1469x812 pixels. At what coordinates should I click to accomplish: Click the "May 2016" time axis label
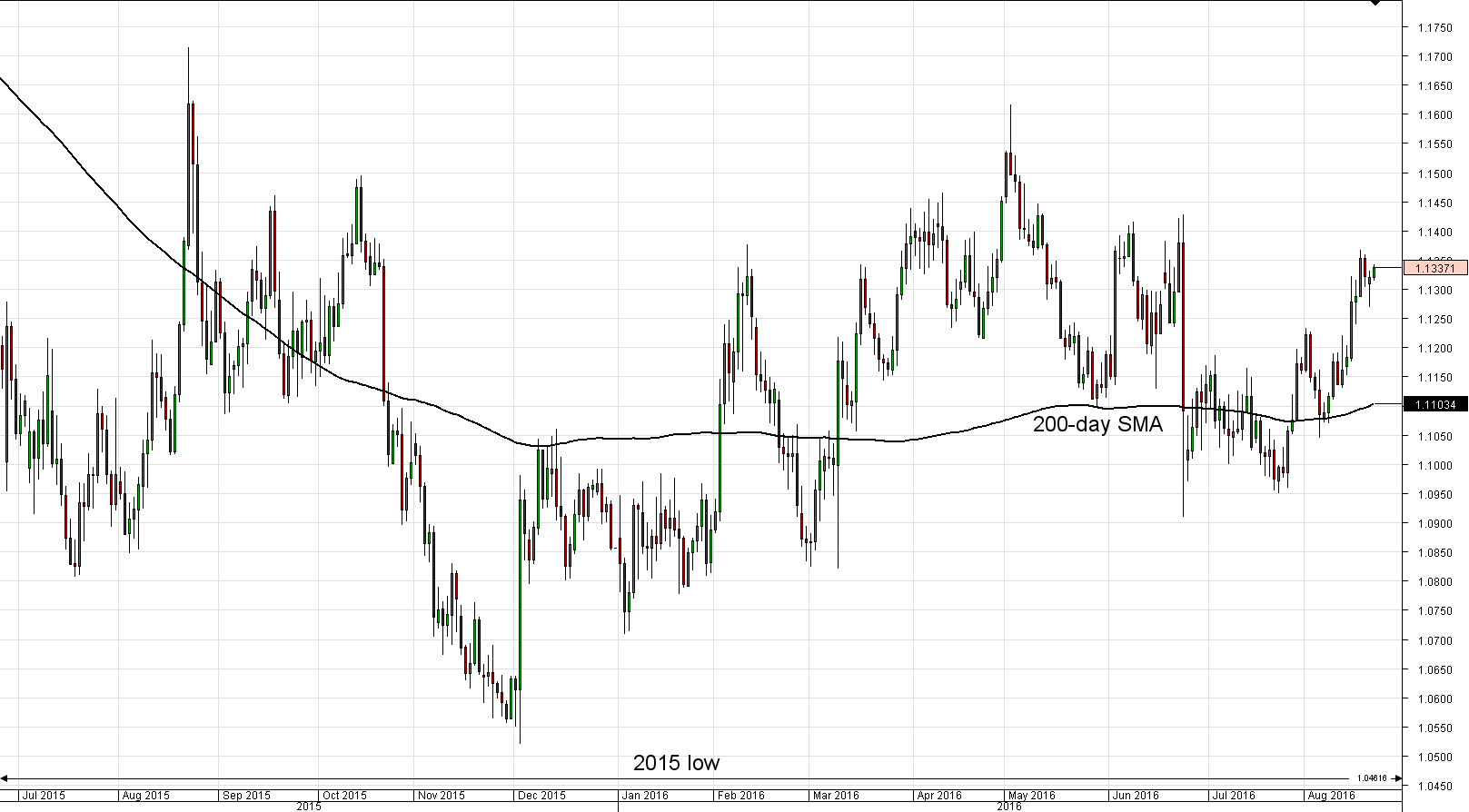click(1033, 796)
